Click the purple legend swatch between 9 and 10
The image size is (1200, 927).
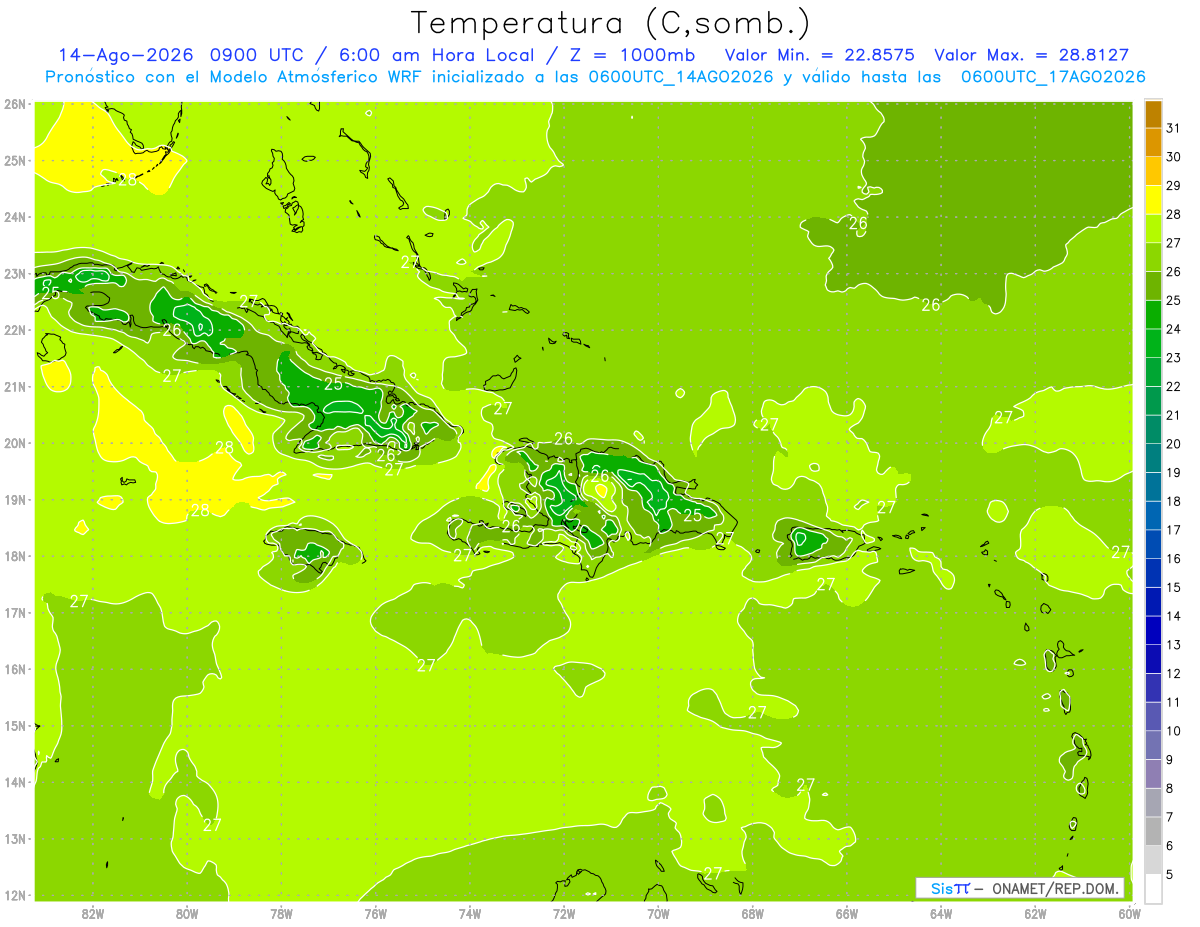[x=1153, y=744]
